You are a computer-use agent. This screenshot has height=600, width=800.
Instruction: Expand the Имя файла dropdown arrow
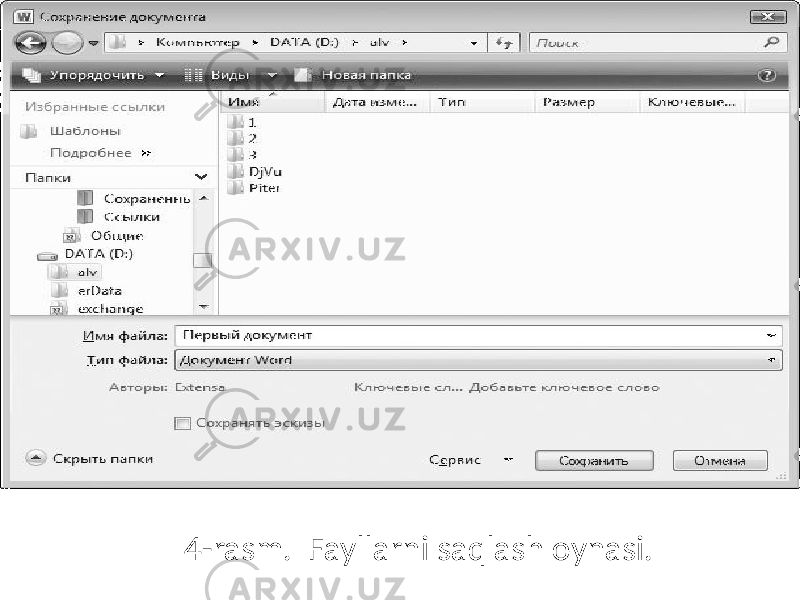pos(771,335)
